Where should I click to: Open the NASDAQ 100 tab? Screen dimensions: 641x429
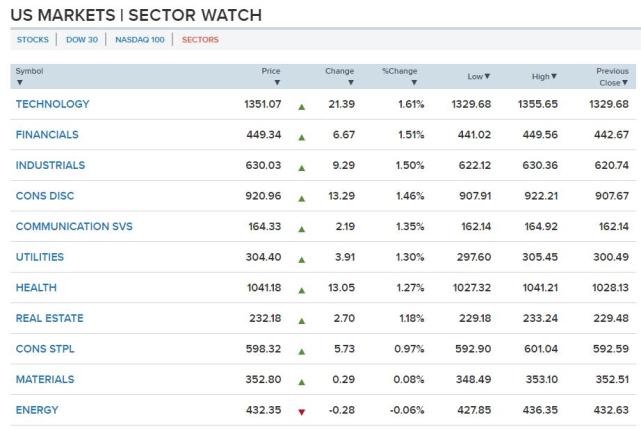click(139, 40)
